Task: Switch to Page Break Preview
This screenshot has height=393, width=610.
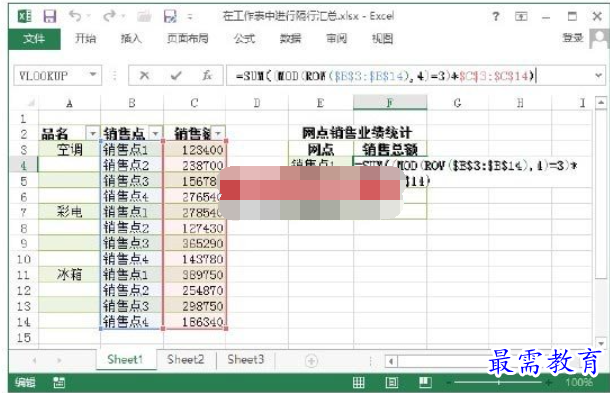Action: (425, 382)
